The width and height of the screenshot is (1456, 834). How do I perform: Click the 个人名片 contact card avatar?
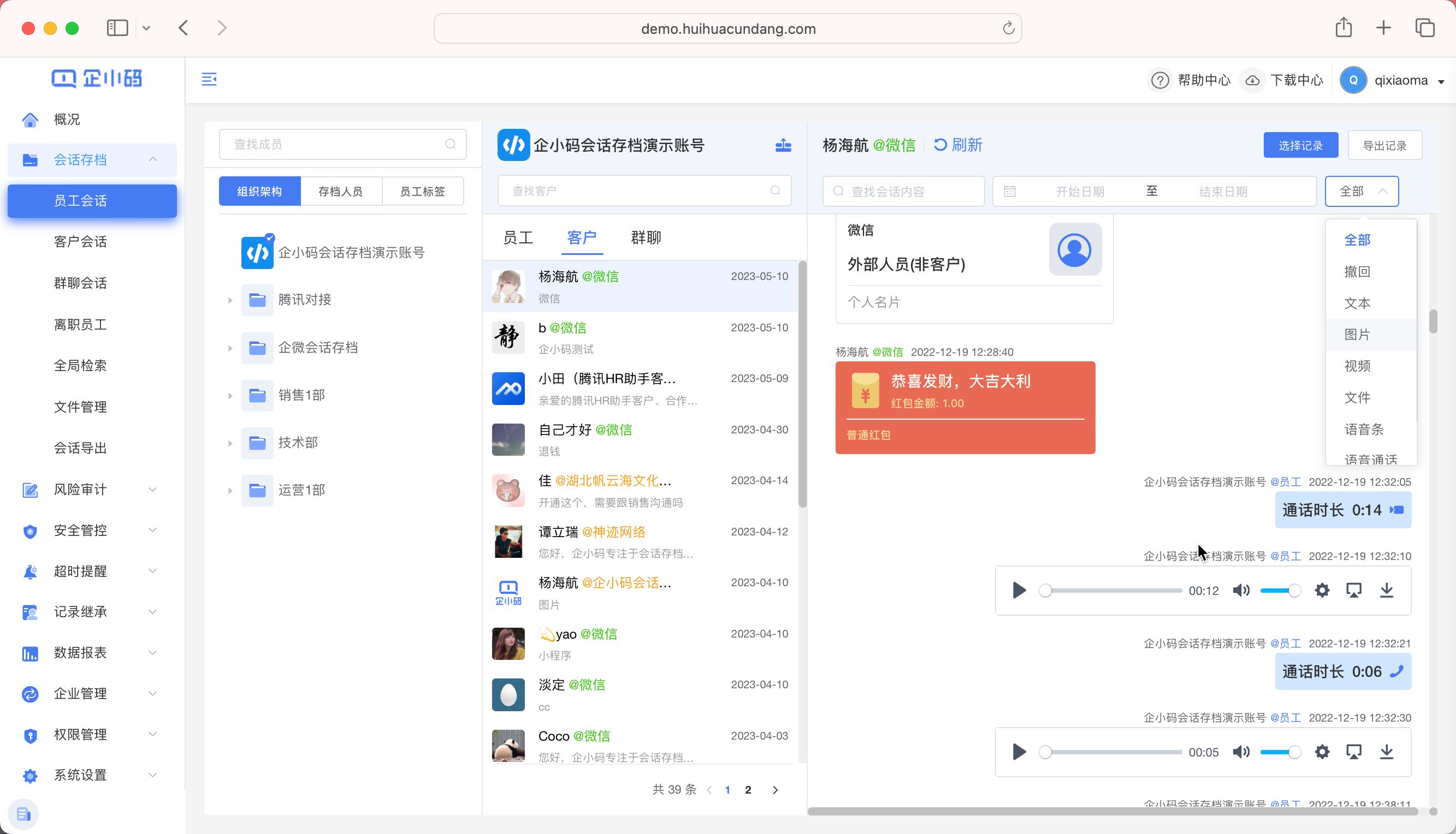1075,250
